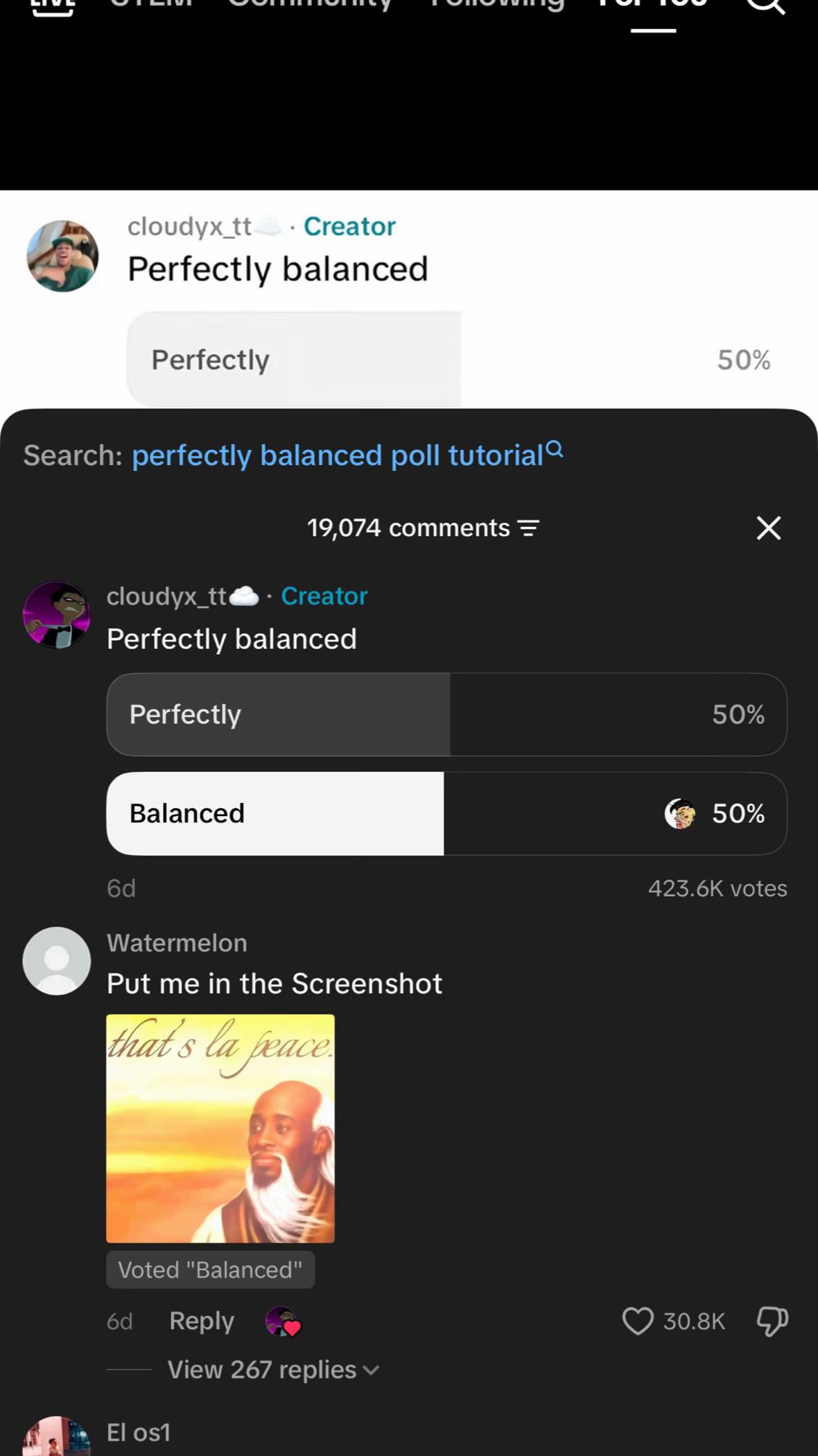Like Watermelon's comment with heart icon
This screenshot has height=1456, width=818.
pos(638,1321)
